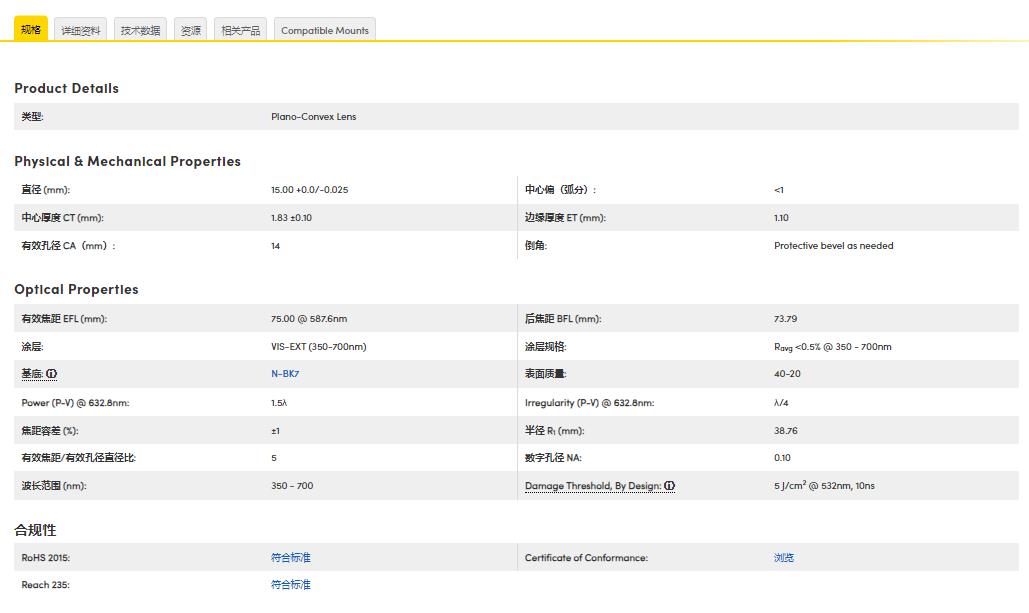This screenshot has width=1029, height=613.
Task: Click the 合规性 section heading
Action: tap(35, 530)
